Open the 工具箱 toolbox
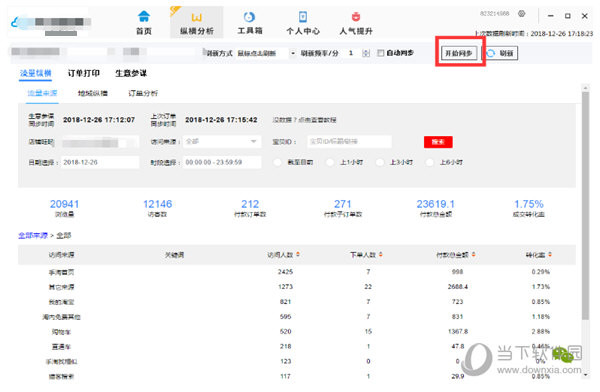Viewport: 600px width, 392px height. (x=249, y=22)
